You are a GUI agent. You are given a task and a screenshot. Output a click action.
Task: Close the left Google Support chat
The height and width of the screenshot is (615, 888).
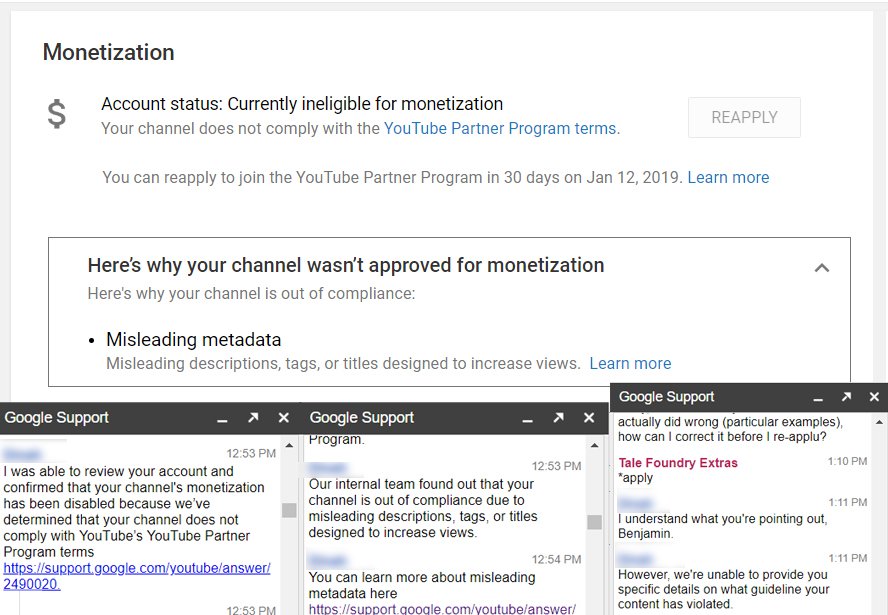[x=284, y=418]
